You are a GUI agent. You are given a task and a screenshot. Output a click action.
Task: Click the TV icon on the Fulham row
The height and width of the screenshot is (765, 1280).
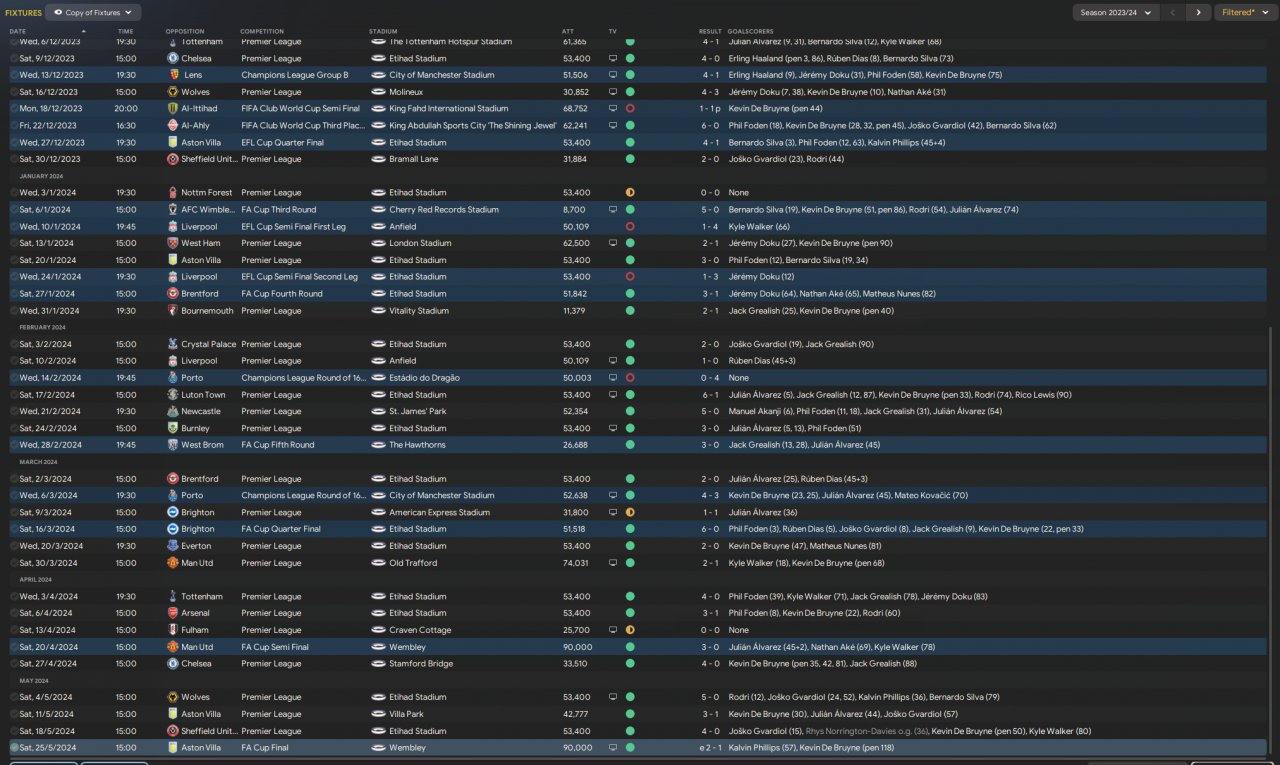(613, 630)
